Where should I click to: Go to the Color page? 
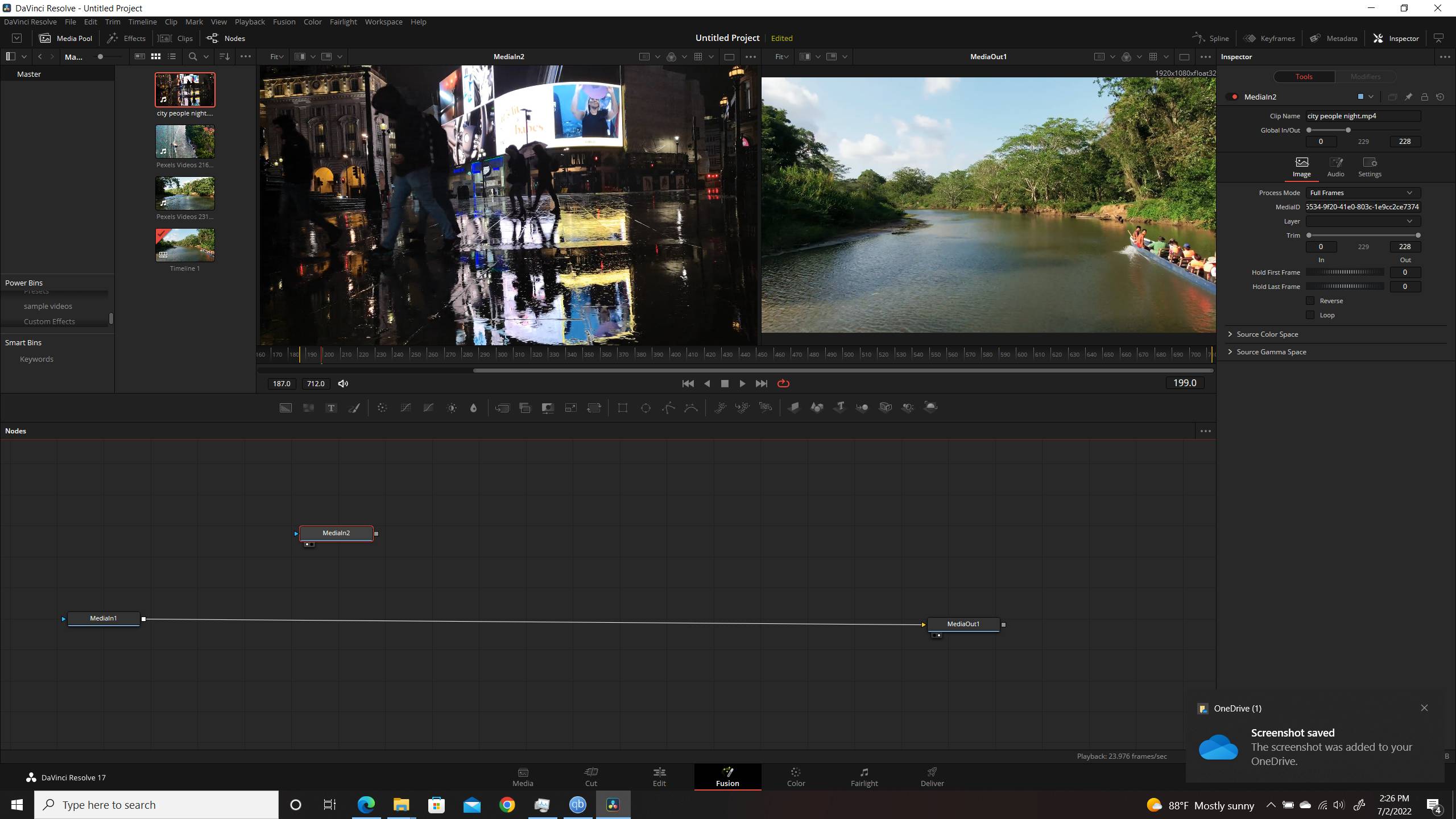tap(796, 777)
